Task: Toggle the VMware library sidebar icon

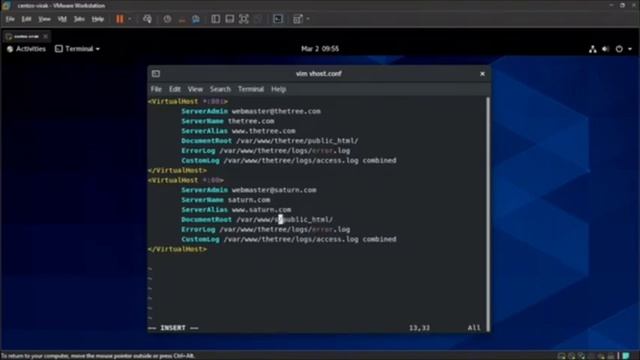Action: coord(216,19)
